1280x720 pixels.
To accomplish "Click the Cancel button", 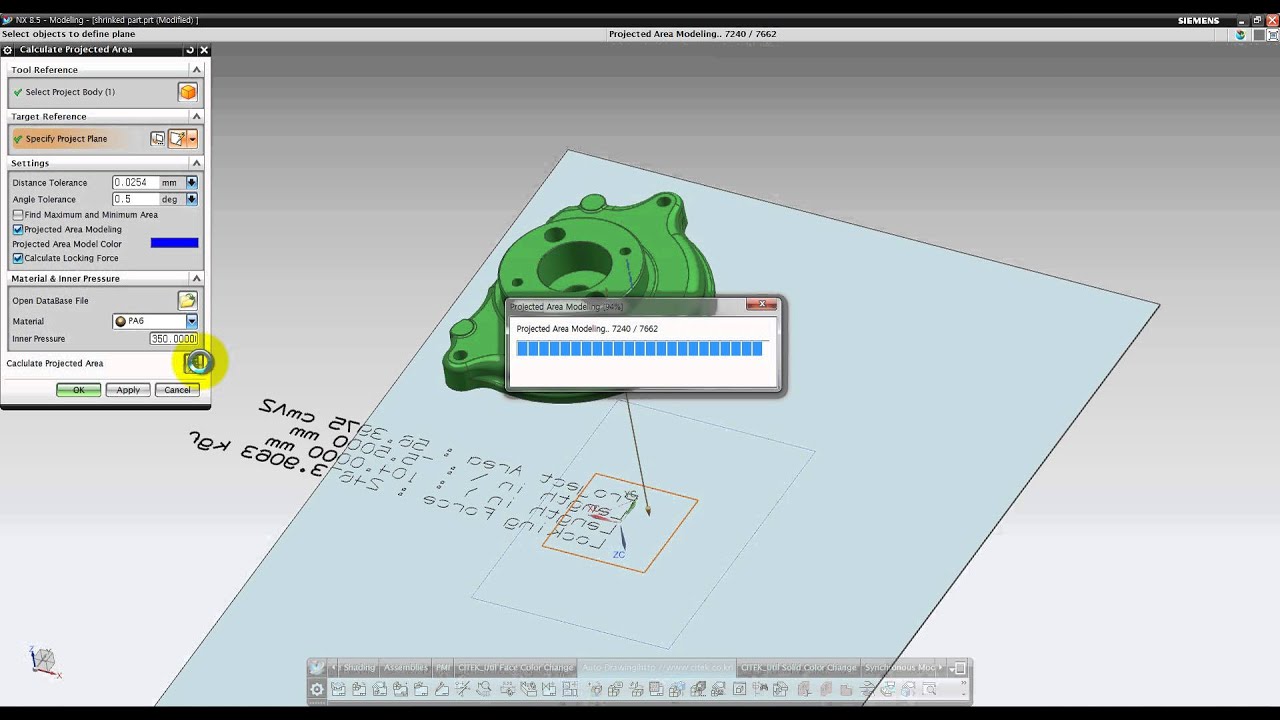I will pyautogui.click(x=177, y=390).
